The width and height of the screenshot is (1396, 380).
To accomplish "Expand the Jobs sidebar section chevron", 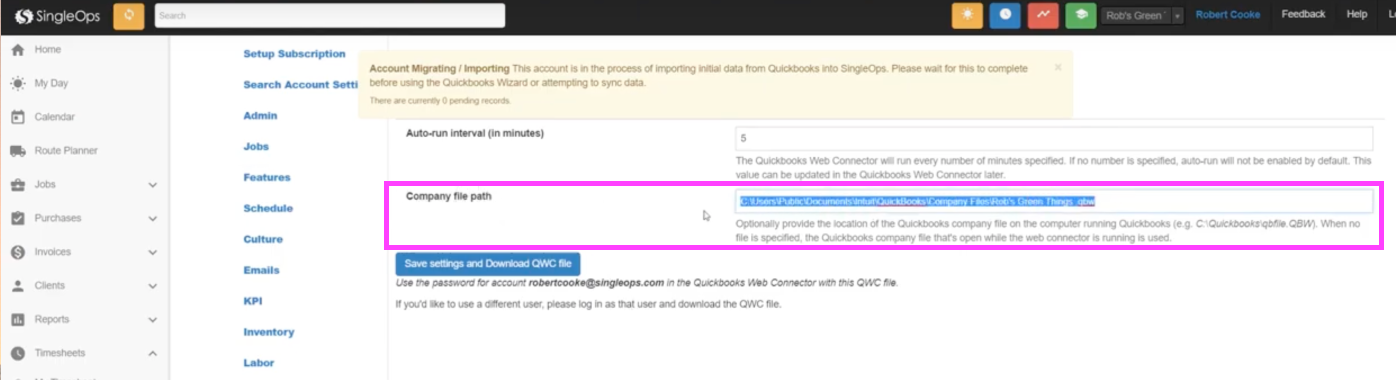I will [153, 185].
